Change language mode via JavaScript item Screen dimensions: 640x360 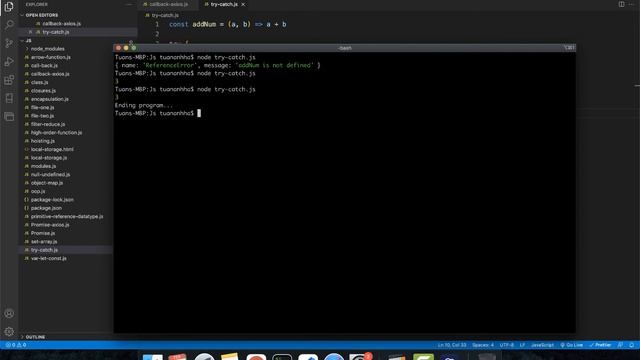(542, 345)
